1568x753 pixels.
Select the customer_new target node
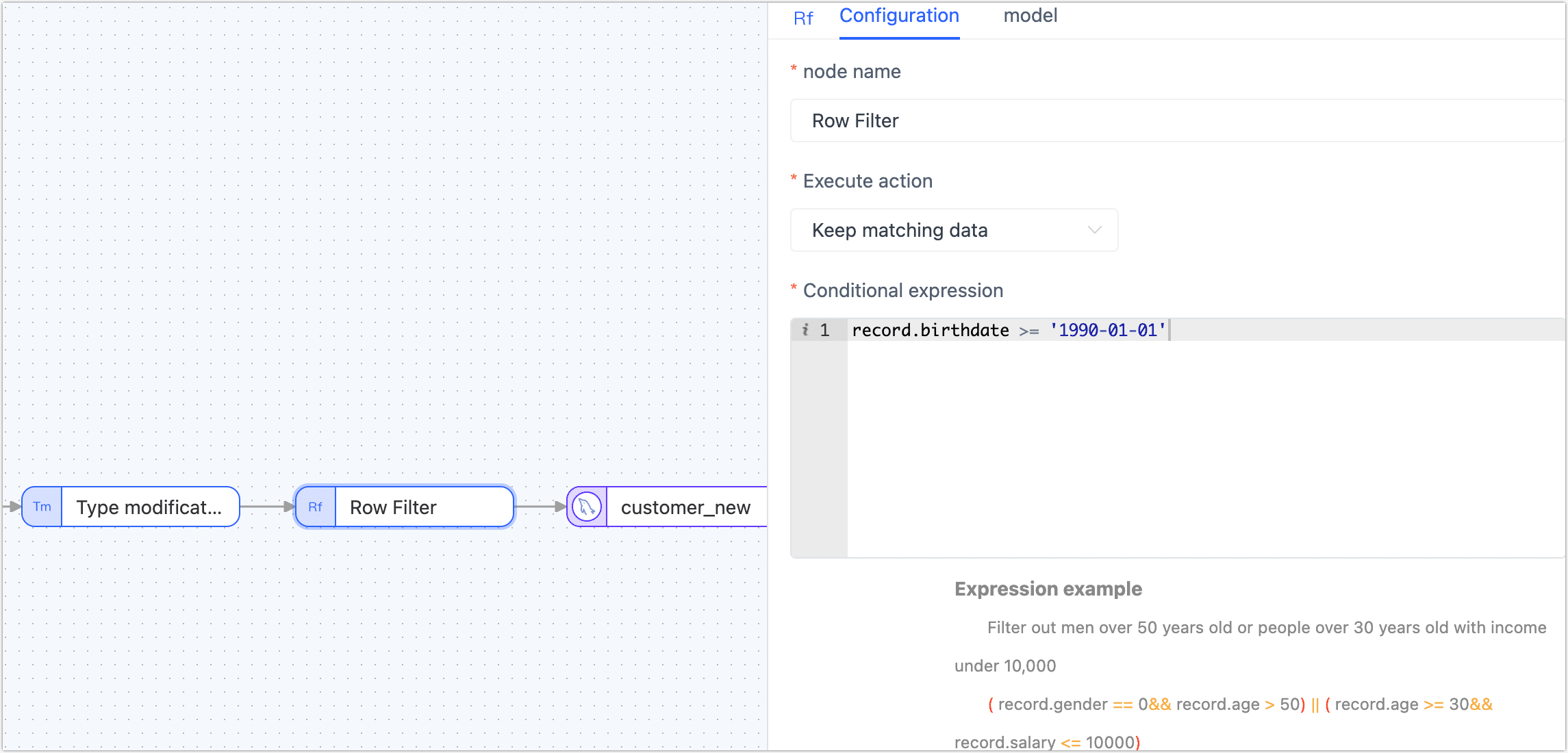(x=685, y=507)
